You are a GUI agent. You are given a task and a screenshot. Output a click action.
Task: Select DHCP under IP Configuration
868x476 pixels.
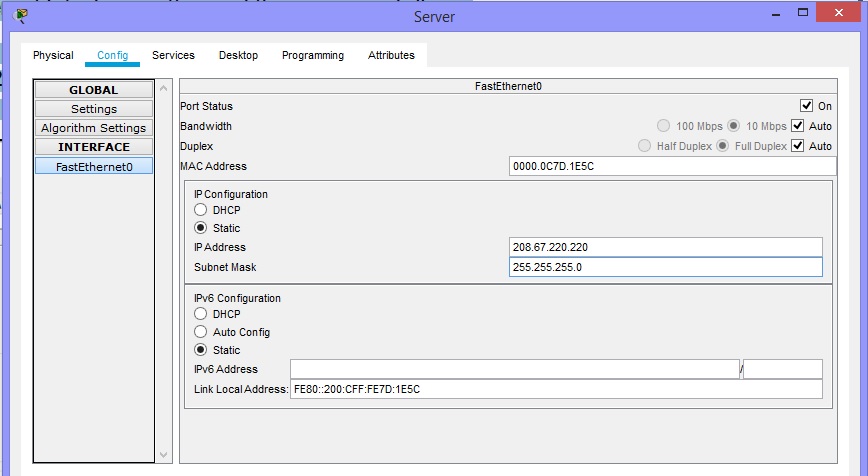click(x=201, y=210)
